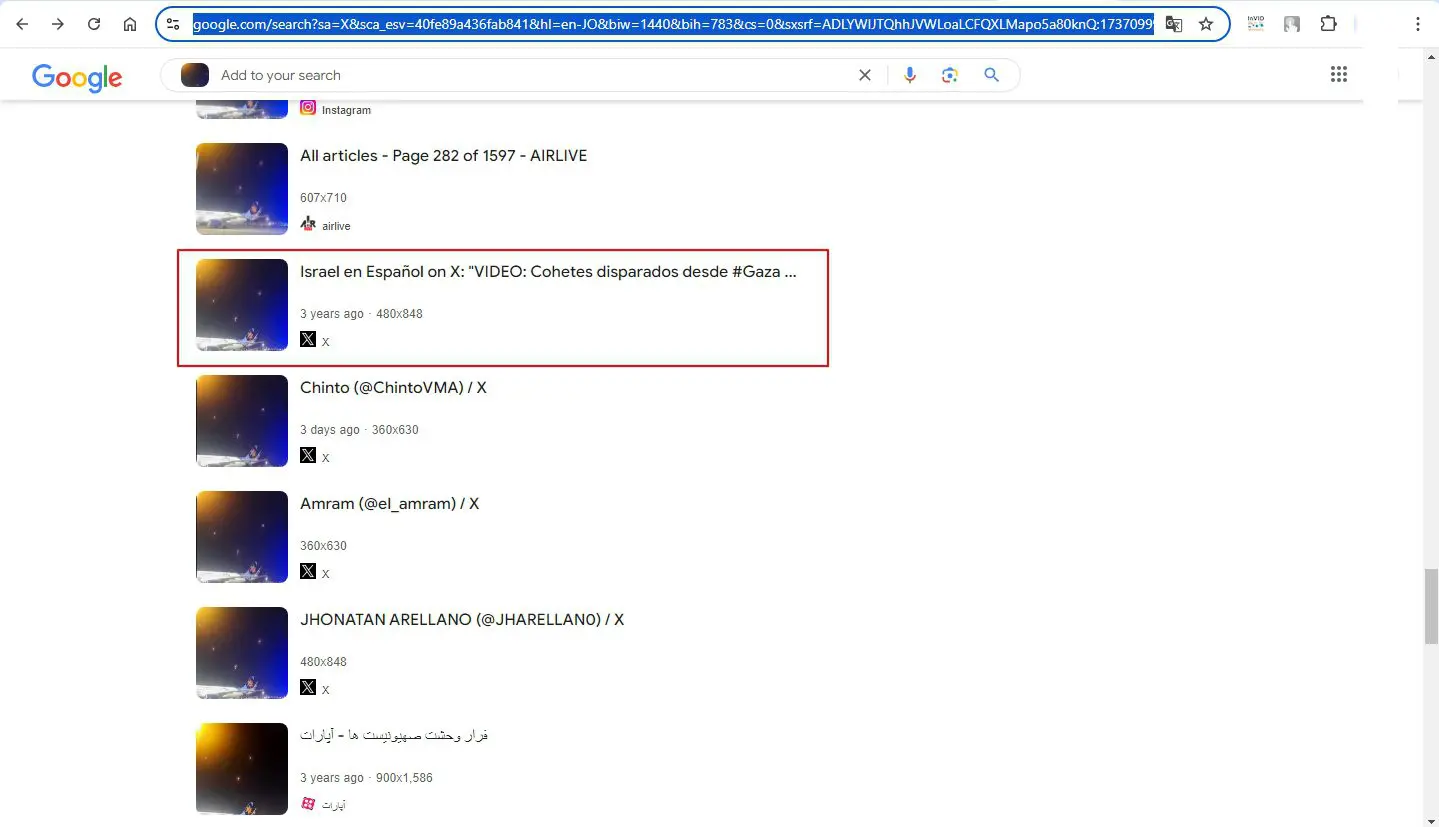1439x827 pixels.
Task: Search by image with Google Lens
Action: point(950,75)
